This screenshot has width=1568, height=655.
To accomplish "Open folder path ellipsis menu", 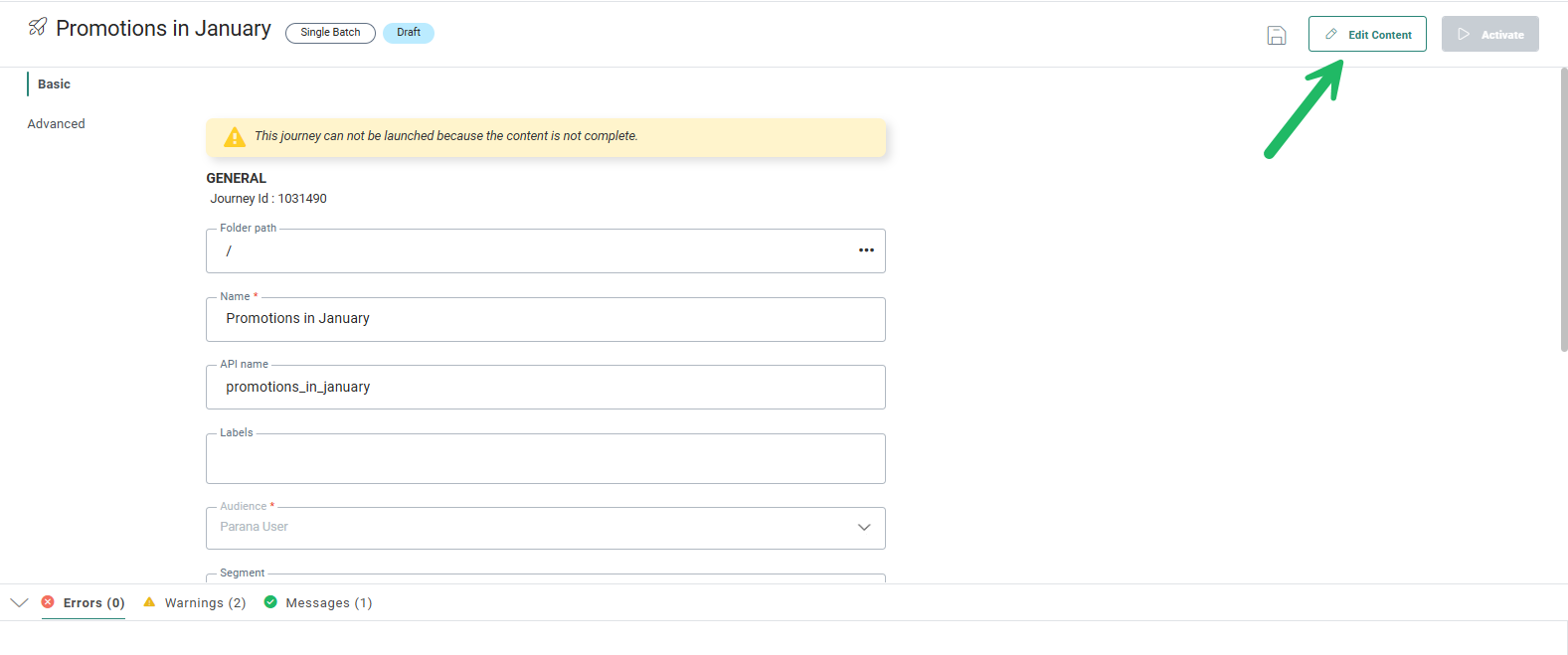I will coord(866,250).
